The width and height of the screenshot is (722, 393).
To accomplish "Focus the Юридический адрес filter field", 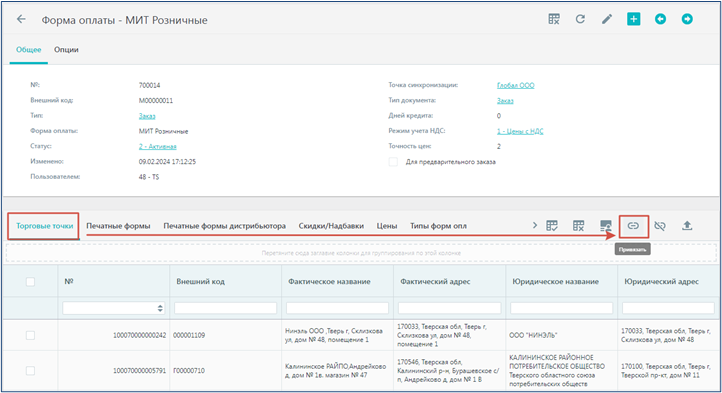I will pyautogui.click(x=669, y=308).
